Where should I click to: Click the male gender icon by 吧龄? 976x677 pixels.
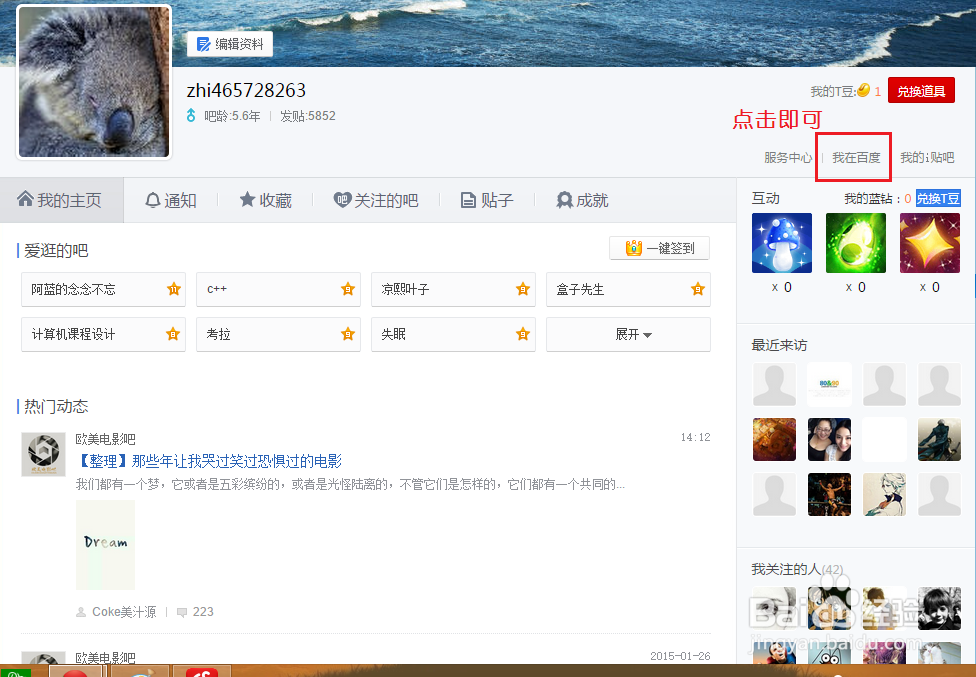click(x=191, y=115)
